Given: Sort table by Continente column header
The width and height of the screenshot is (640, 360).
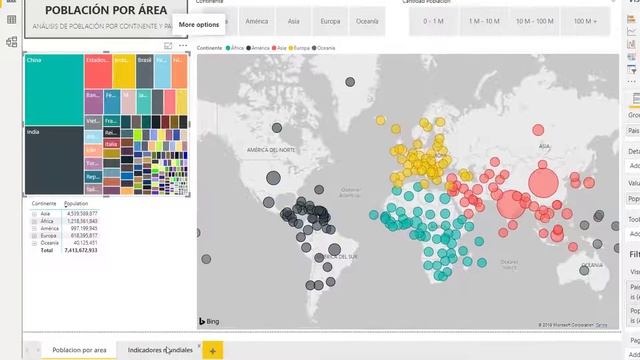Looking at the screenshot, I should [x=44, y=204].
